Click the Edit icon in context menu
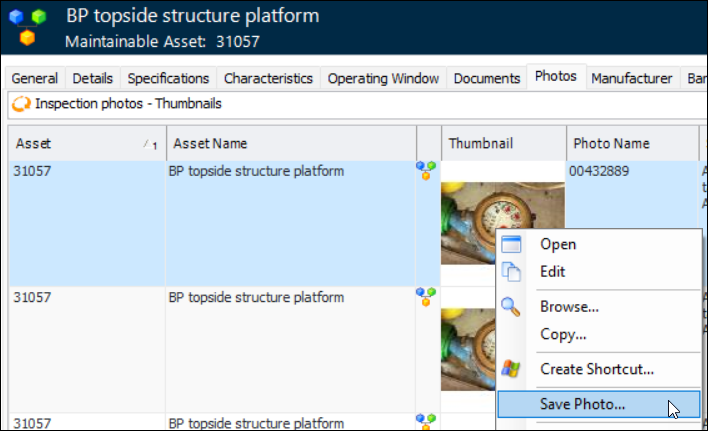This screenshot has height=431, width=708. (512, 271)
